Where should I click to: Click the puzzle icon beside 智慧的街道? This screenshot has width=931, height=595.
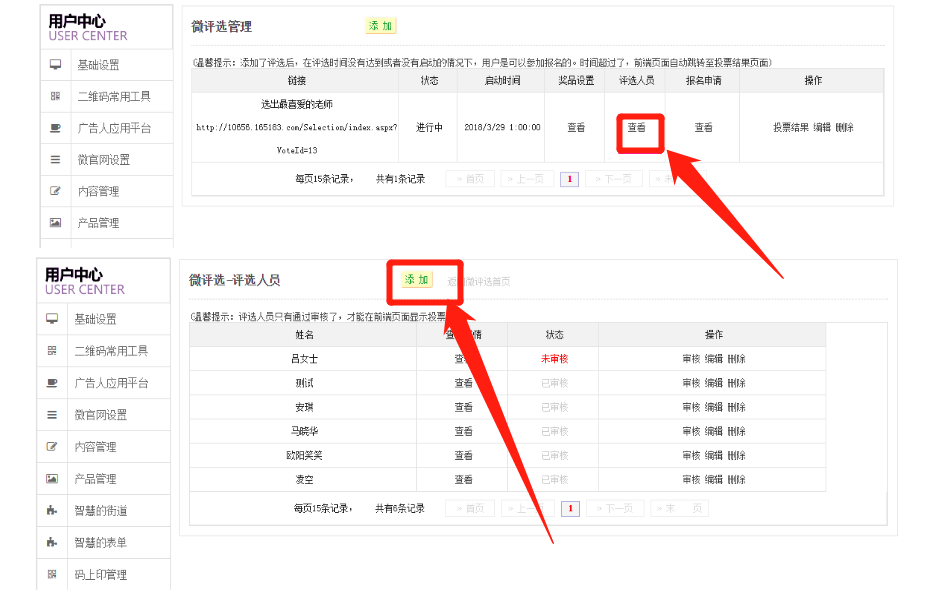click(52, 511)
